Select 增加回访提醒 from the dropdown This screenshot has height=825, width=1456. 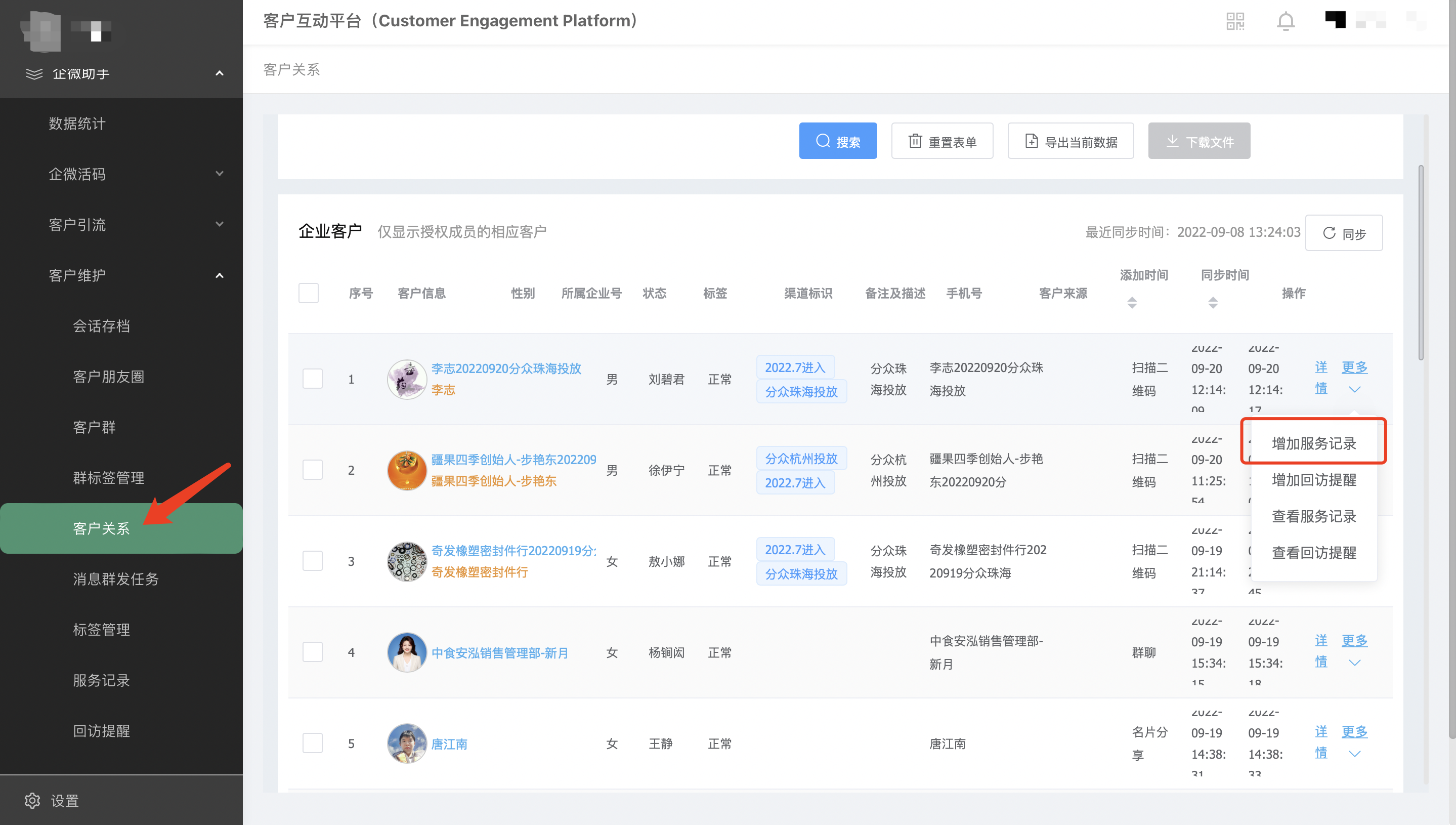(1314, 480)
